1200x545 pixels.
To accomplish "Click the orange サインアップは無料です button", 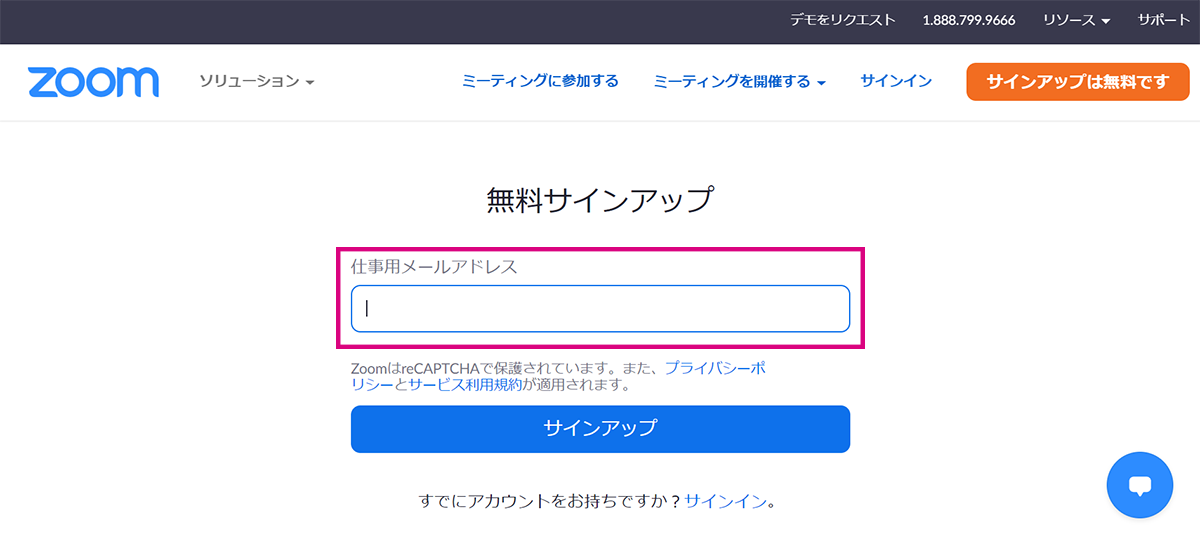I will 1077,82.
